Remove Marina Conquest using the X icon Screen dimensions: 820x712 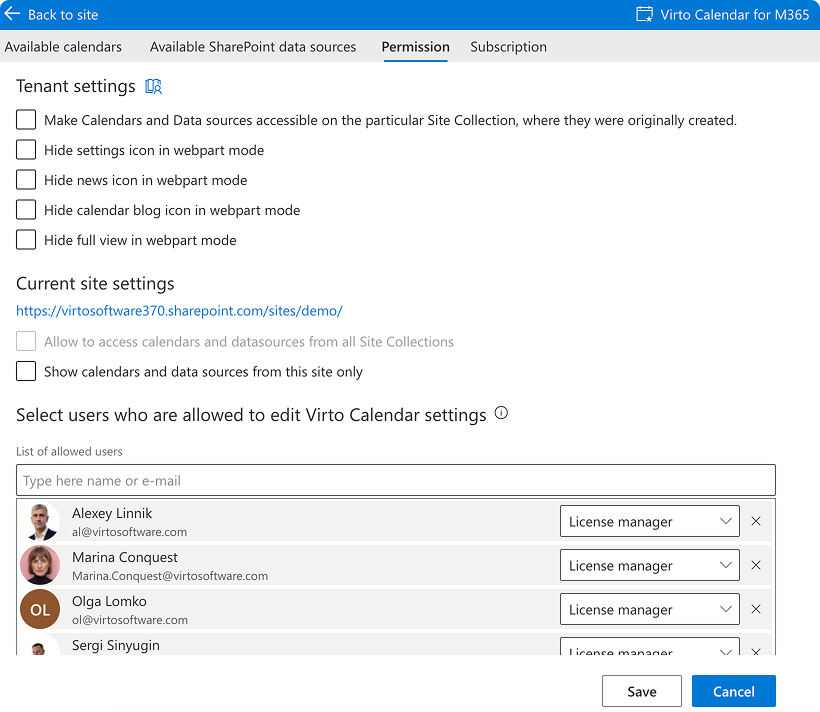[757, 565]
